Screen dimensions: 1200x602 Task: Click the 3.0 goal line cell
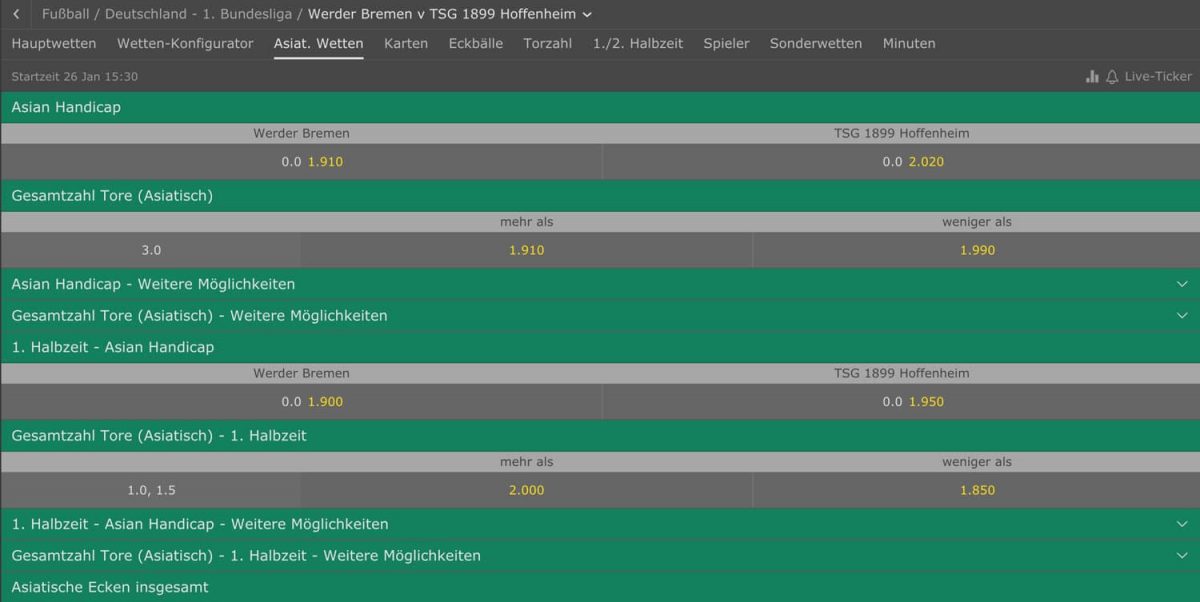tap(151, 250)
